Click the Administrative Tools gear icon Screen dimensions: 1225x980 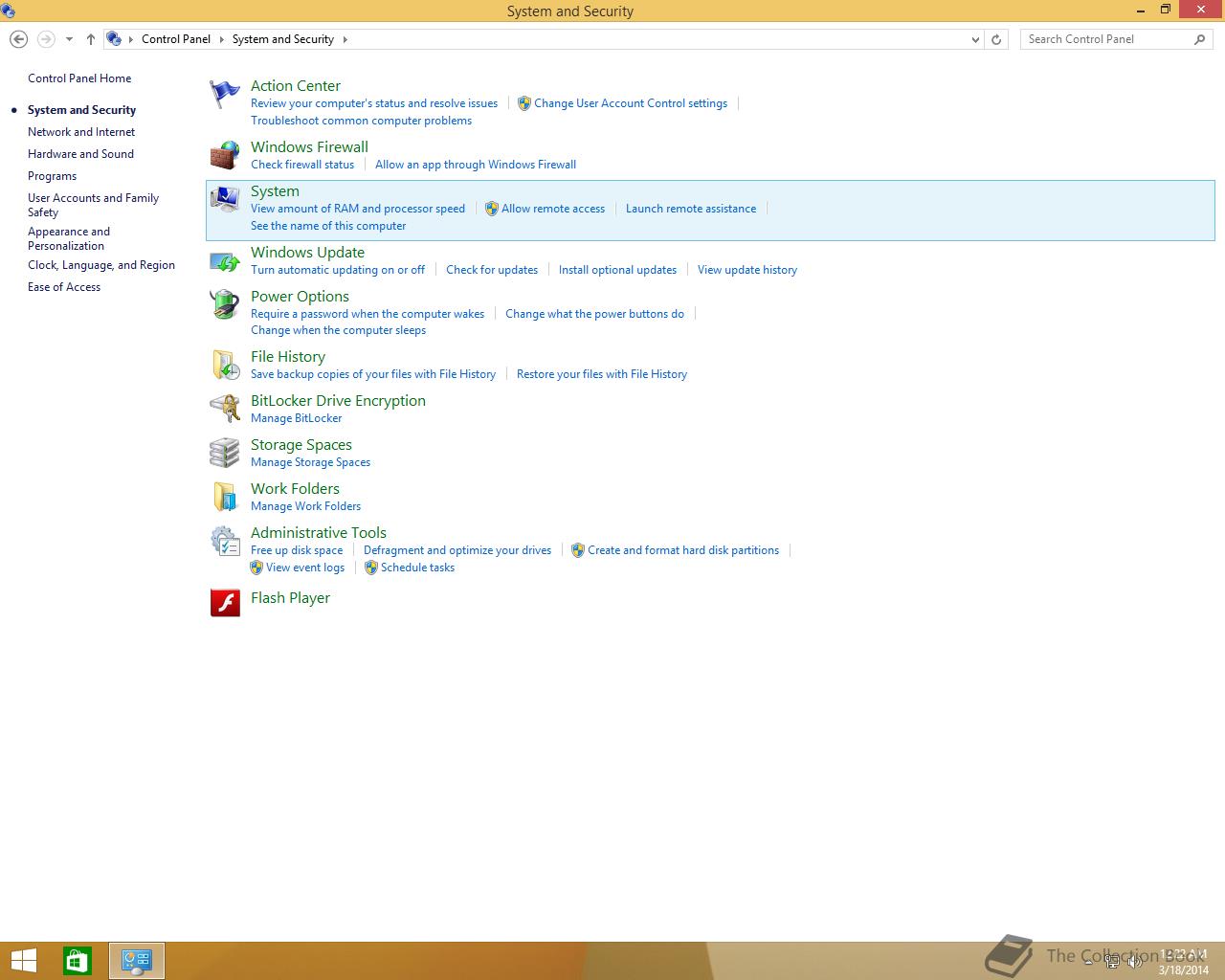pos(225,541)
